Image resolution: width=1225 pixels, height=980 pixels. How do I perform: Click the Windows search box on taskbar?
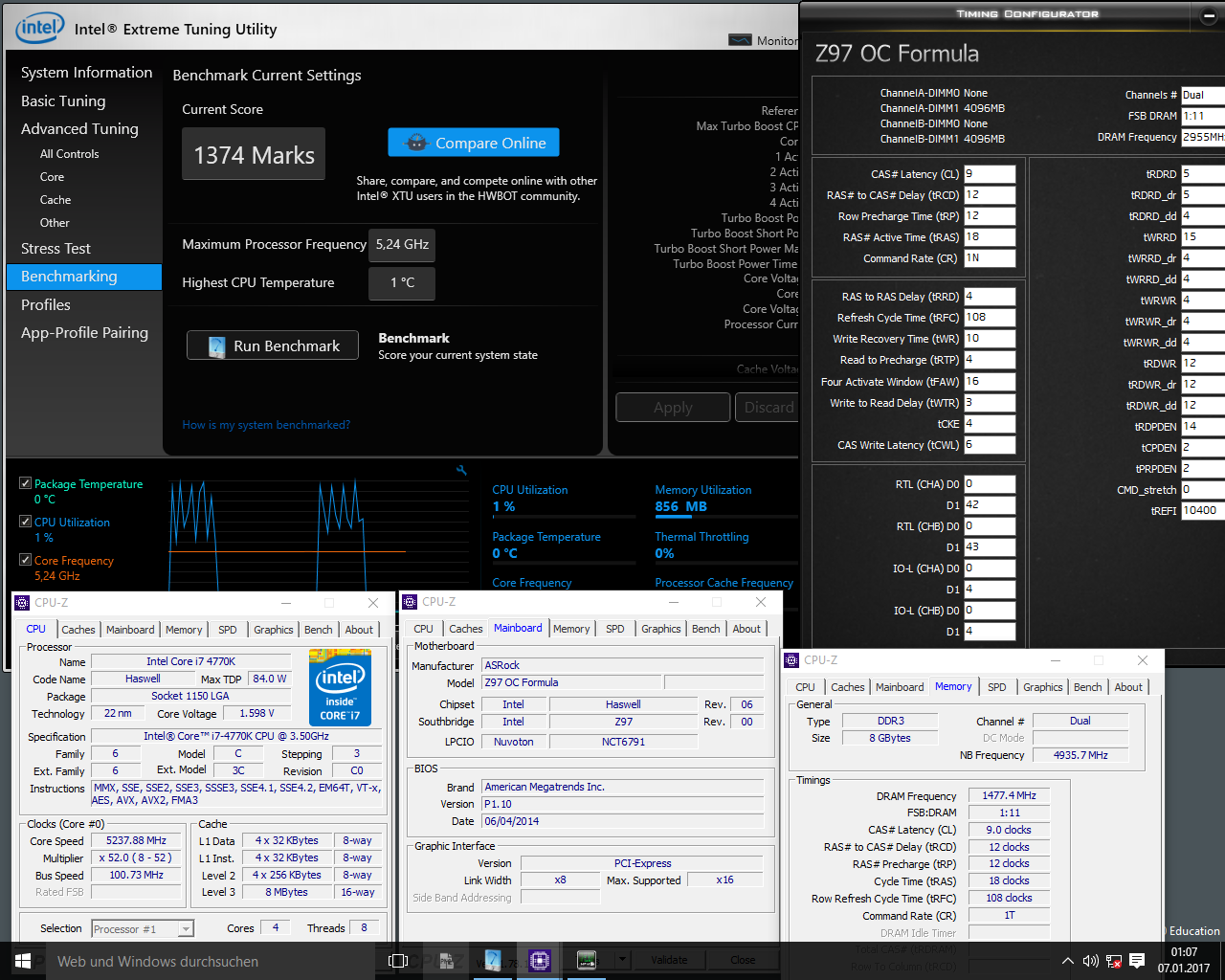pos(211,961)
